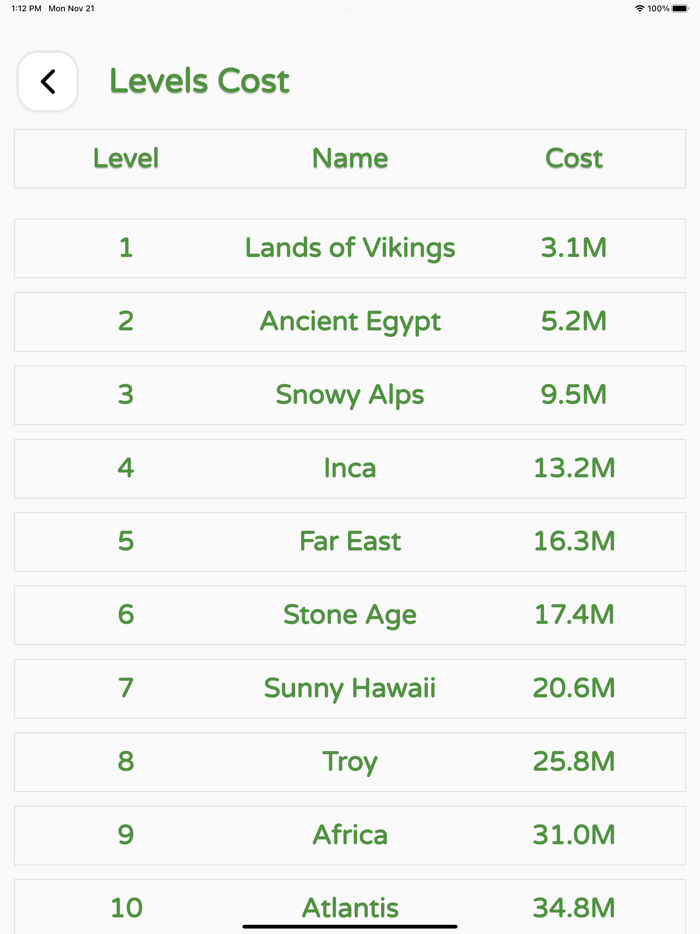
Task: Tap the 25.8M cost for Troy
Action: (x=574, y=762)
